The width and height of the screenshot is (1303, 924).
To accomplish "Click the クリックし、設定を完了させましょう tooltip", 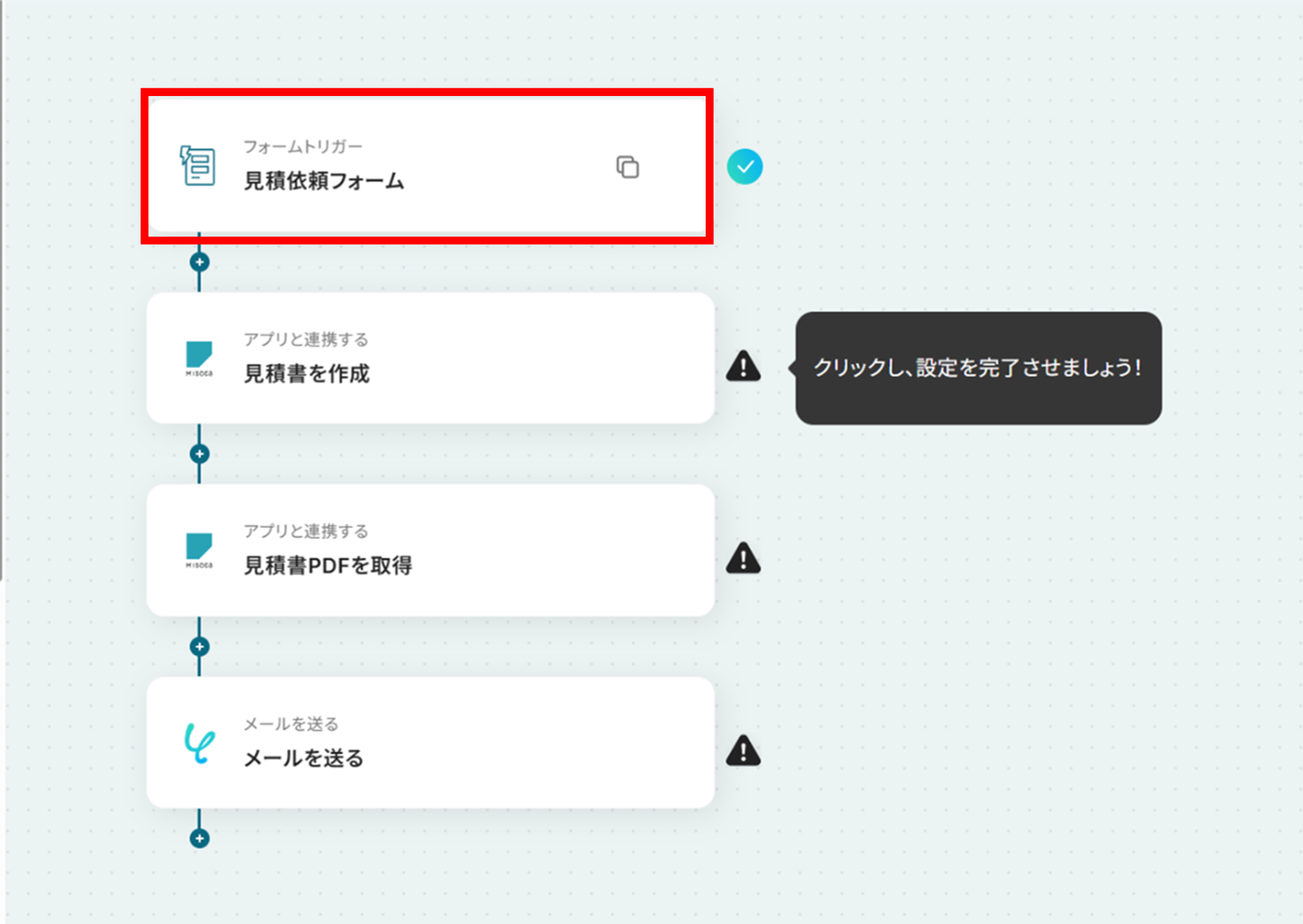I will [x=978, y=368].
